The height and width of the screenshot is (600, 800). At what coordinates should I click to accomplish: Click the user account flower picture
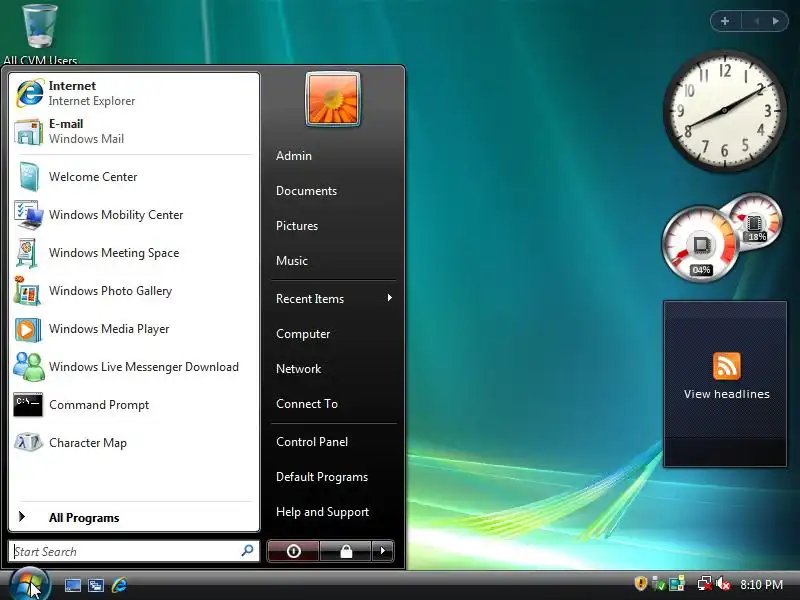[x=333, y=99]
